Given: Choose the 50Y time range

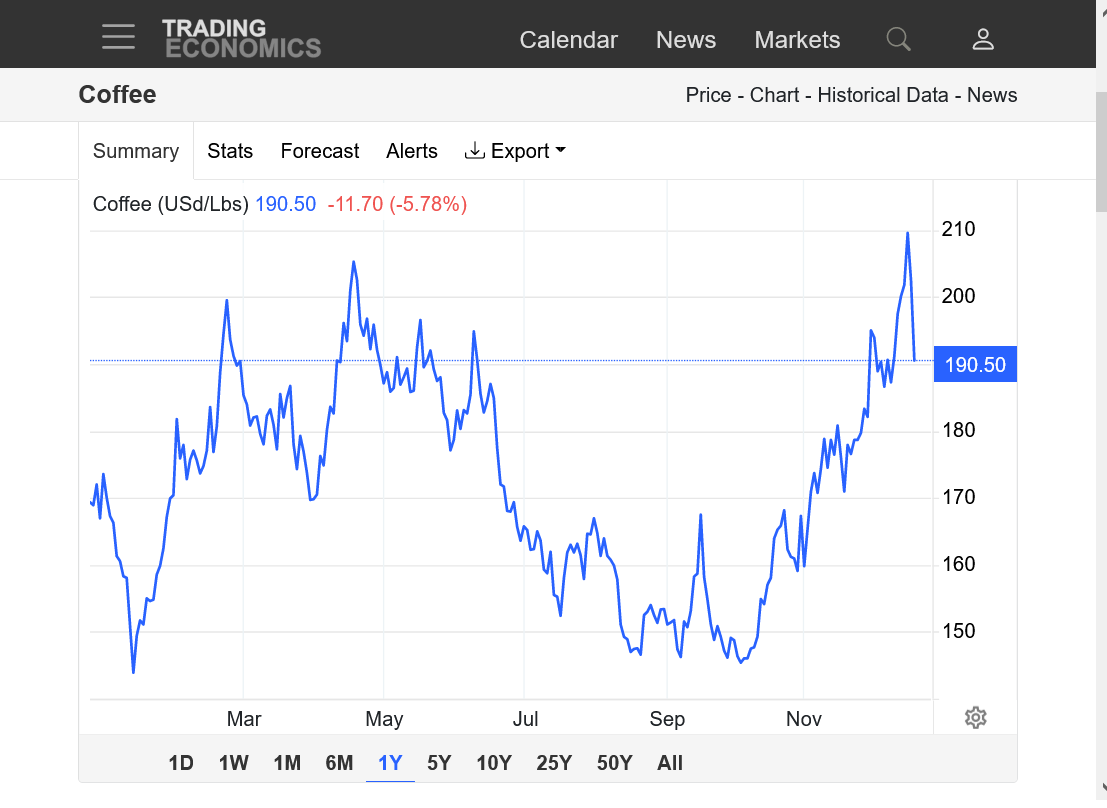Looking at the screenshot, I should click(x=614, y=763).
